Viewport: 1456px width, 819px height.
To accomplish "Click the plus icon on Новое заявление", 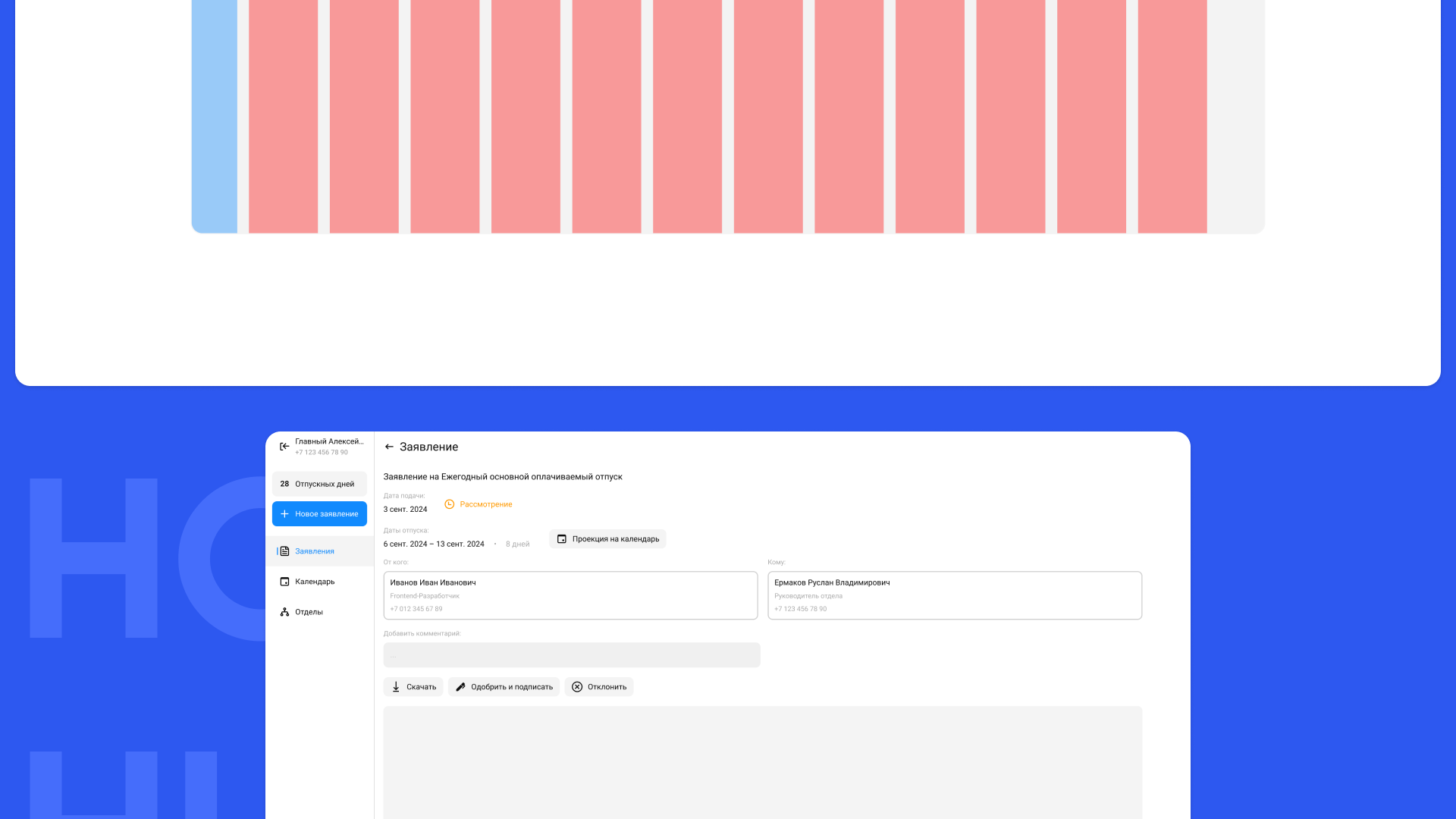I will pyautogui.click(x=284, y=513).
